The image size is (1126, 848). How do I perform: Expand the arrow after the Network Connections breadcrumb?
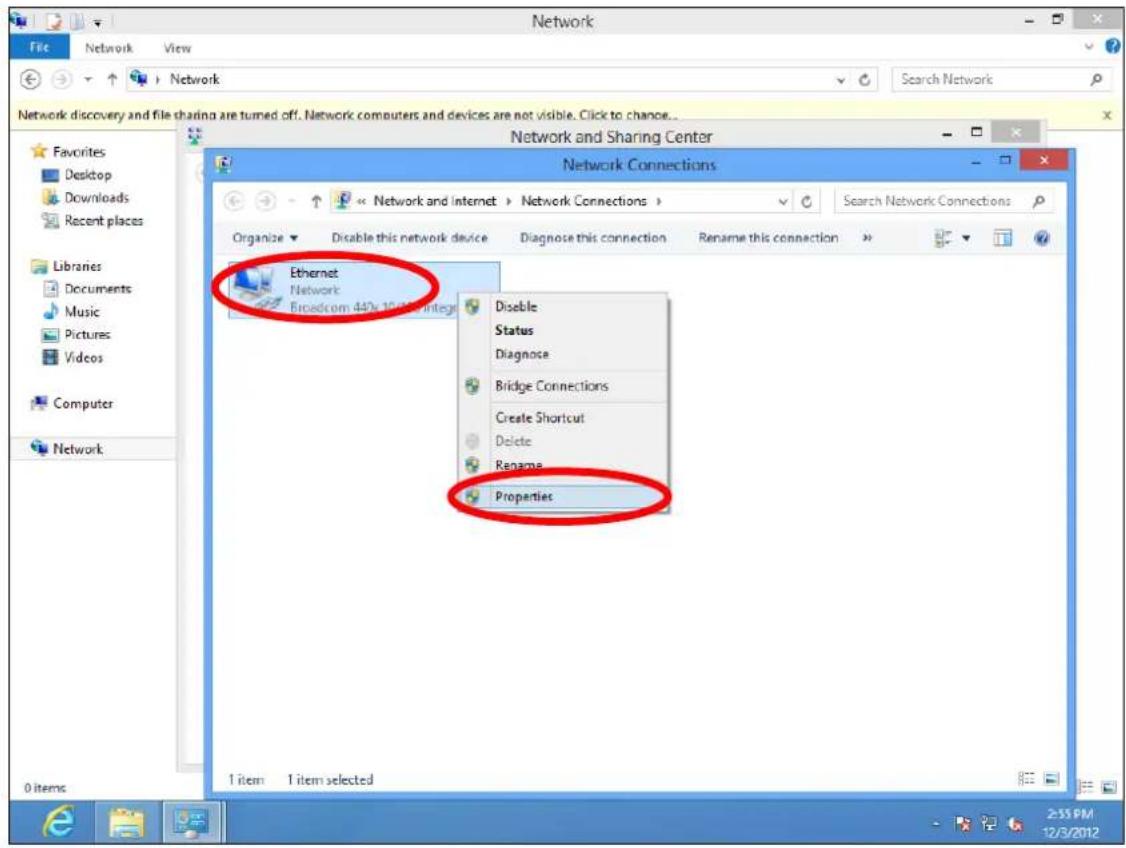(659, 202)
